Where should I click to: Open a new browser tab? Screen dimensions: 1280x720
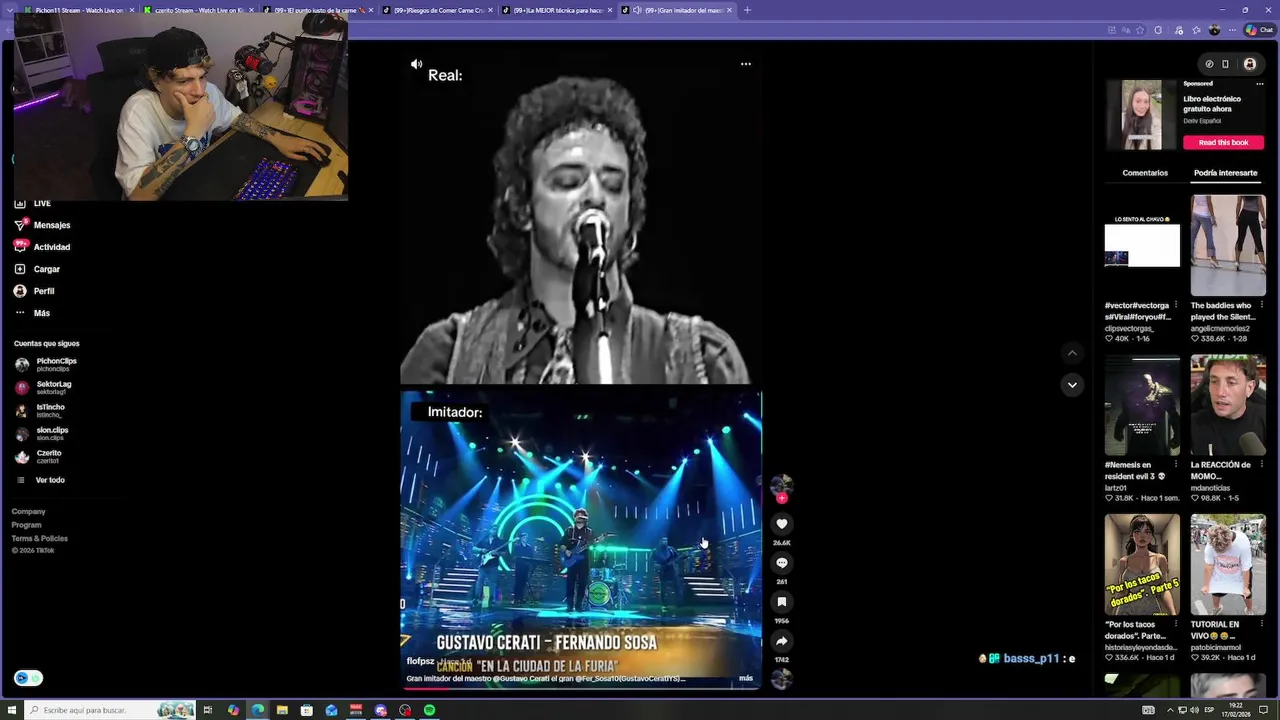pyautogui.click(x=747, y=10)
